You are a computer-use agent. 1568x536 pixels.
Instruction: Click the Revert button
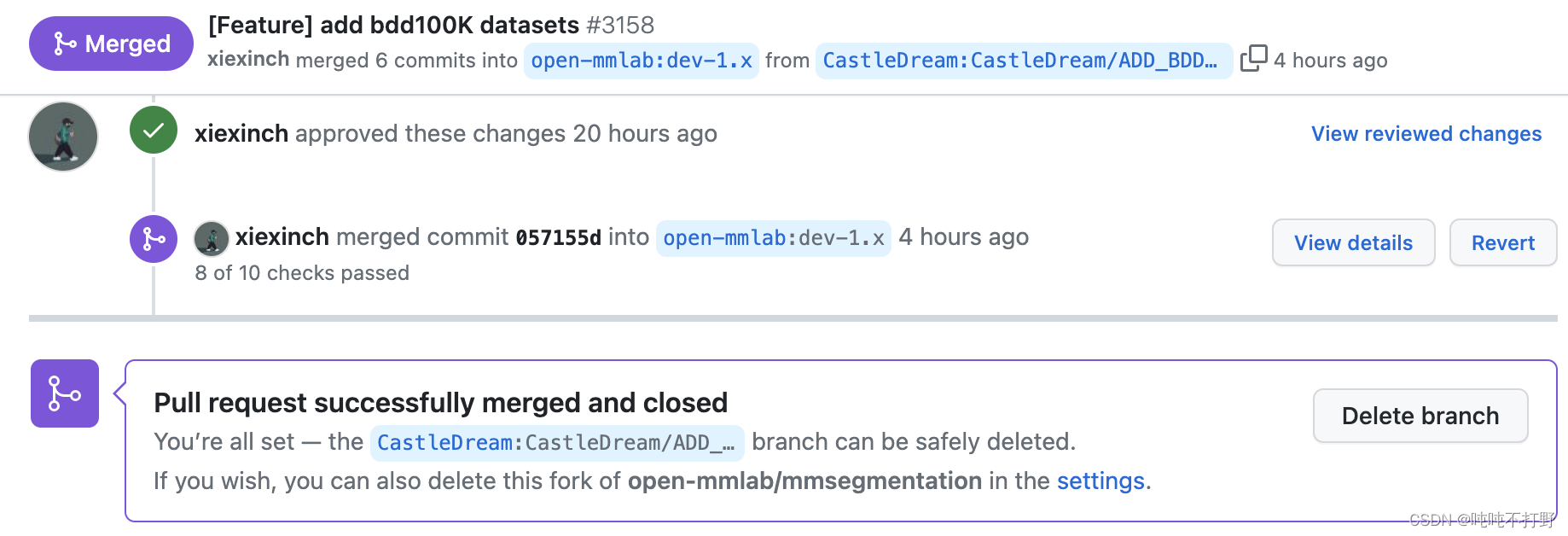click(1502, 242)
